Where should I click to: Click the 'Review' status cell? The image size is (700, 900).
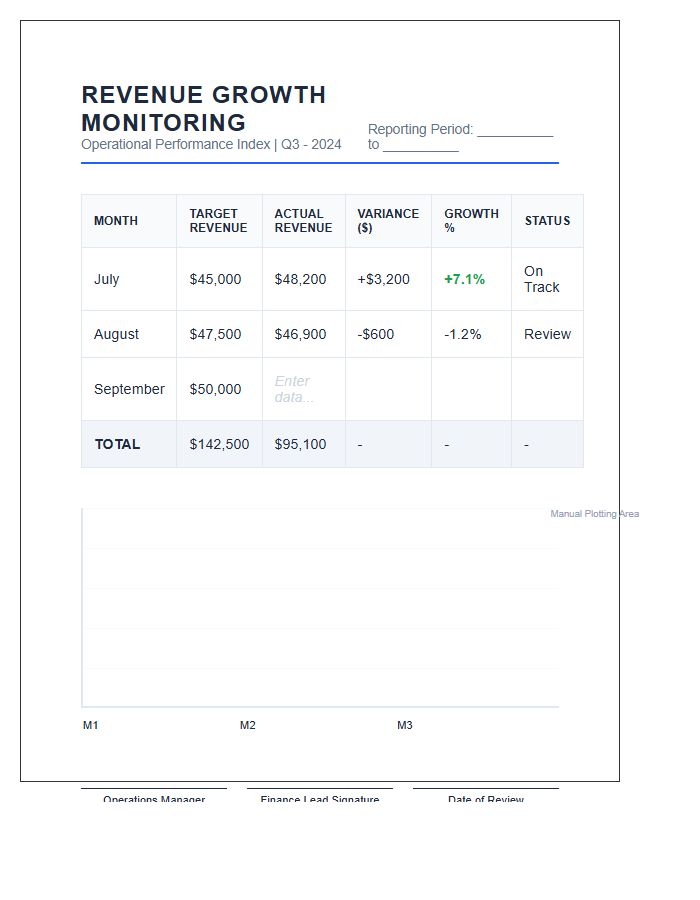[x=547, y=335]
